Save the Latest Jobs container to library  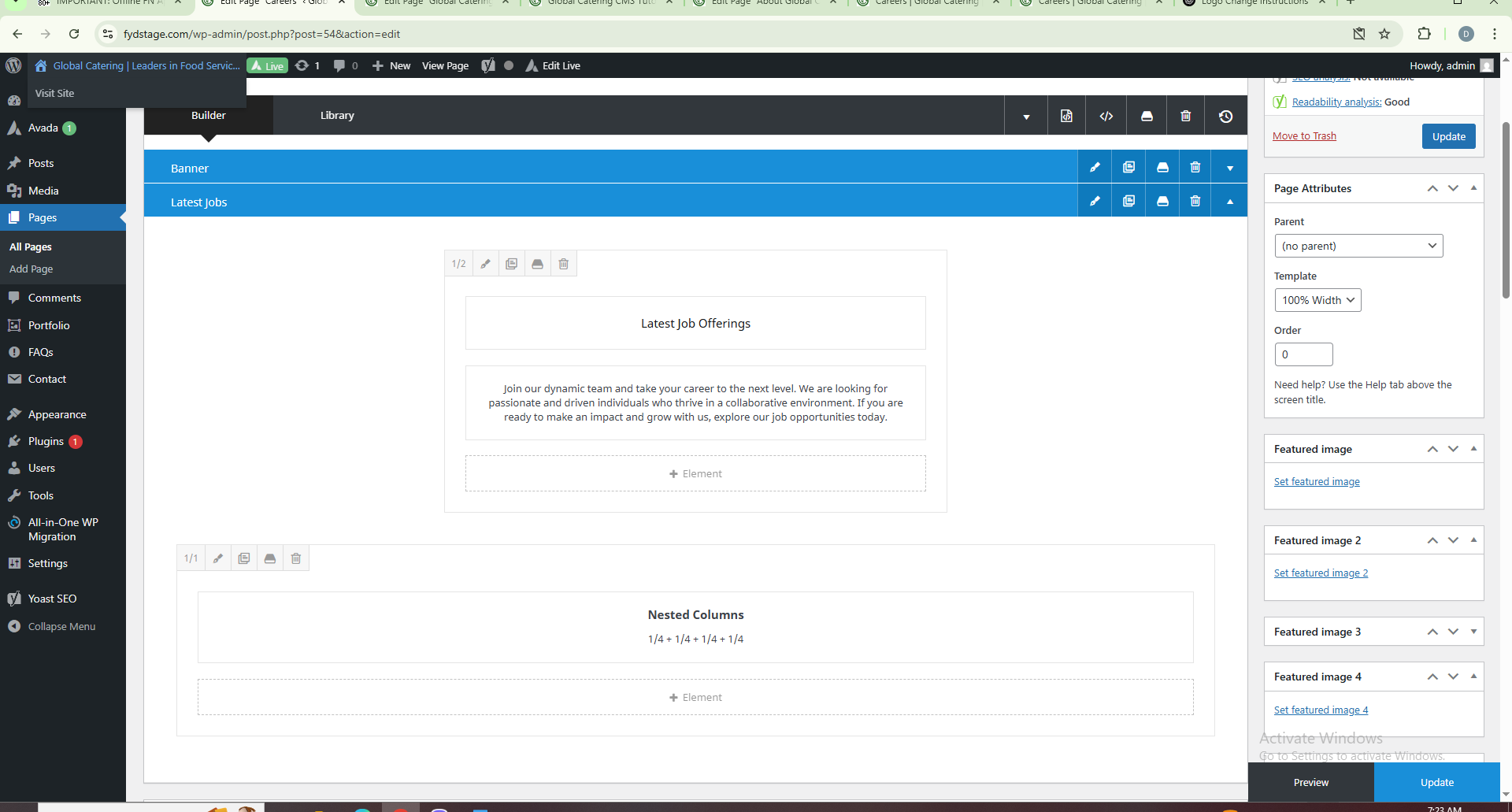1162,202
